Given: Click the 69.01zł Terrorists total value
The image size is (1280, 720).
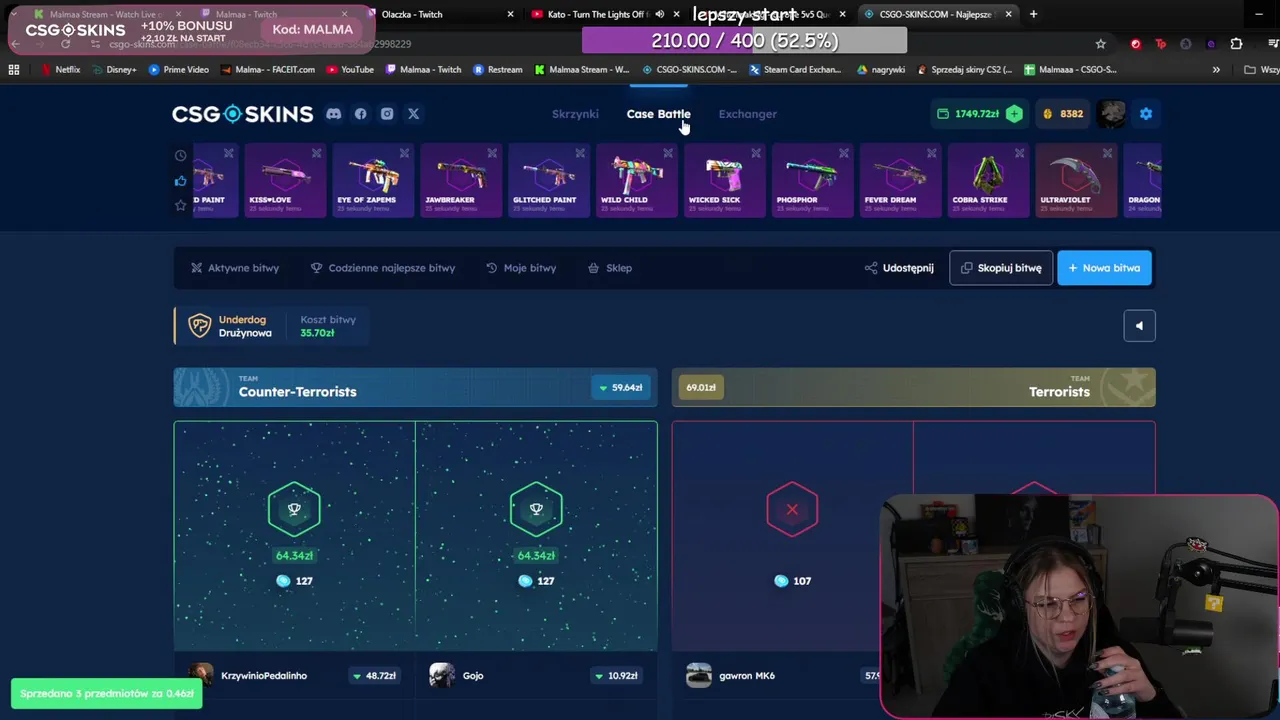Looking at the screenshot, I should point(700,388).
